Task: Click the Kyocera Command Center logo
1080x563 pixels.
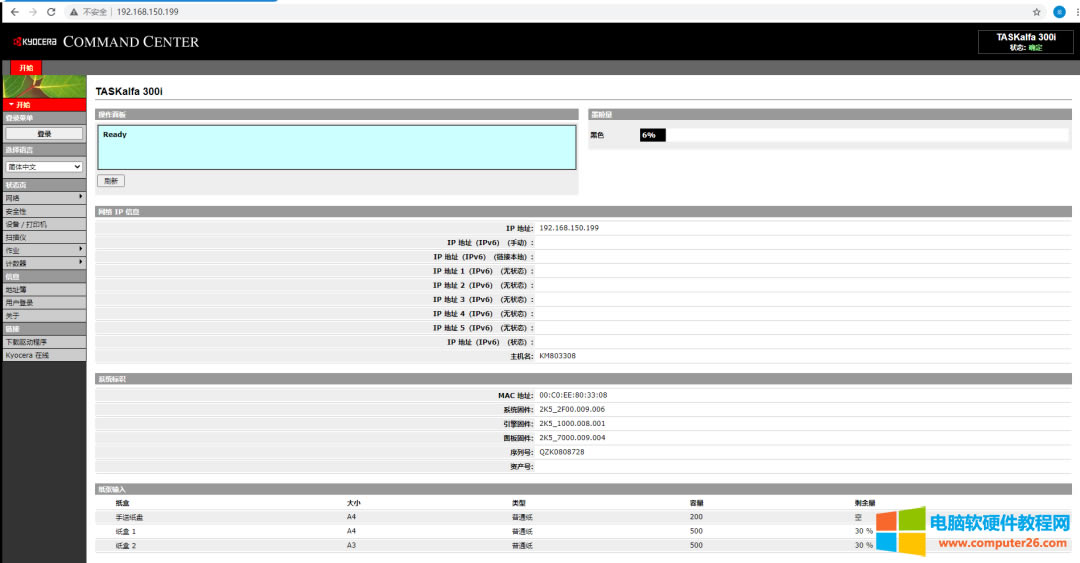Action: point(106,42)
